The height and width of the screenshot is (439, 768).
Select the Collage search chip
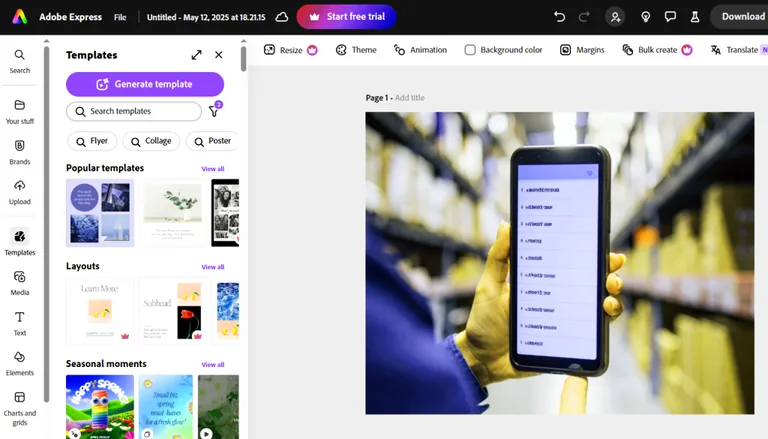151,141
